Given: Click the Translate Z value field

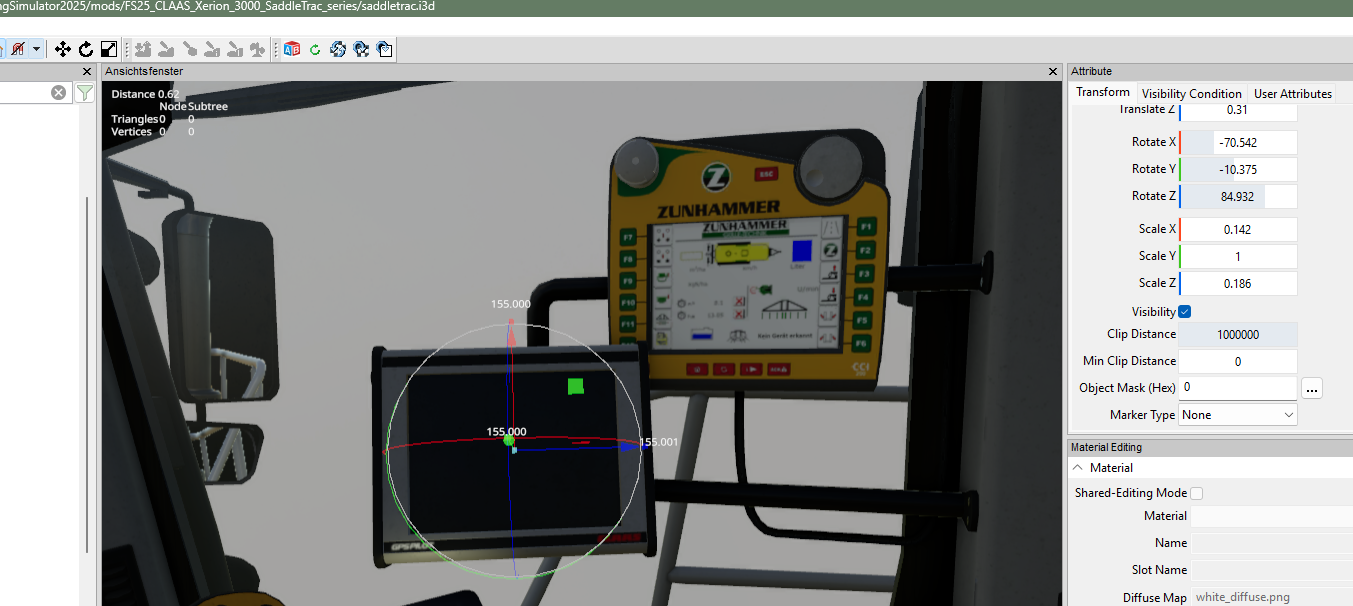Looking at the screenshot, I should 1238,110.
